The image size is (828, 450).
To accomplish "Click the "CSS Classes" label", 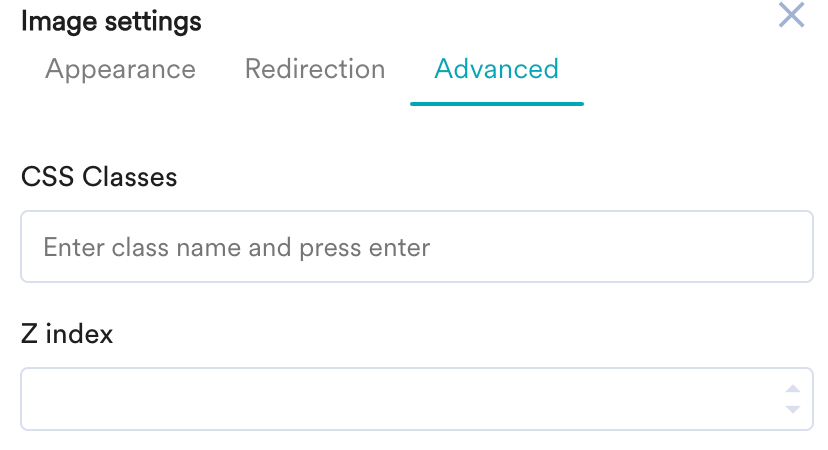I will click(99, 177).
